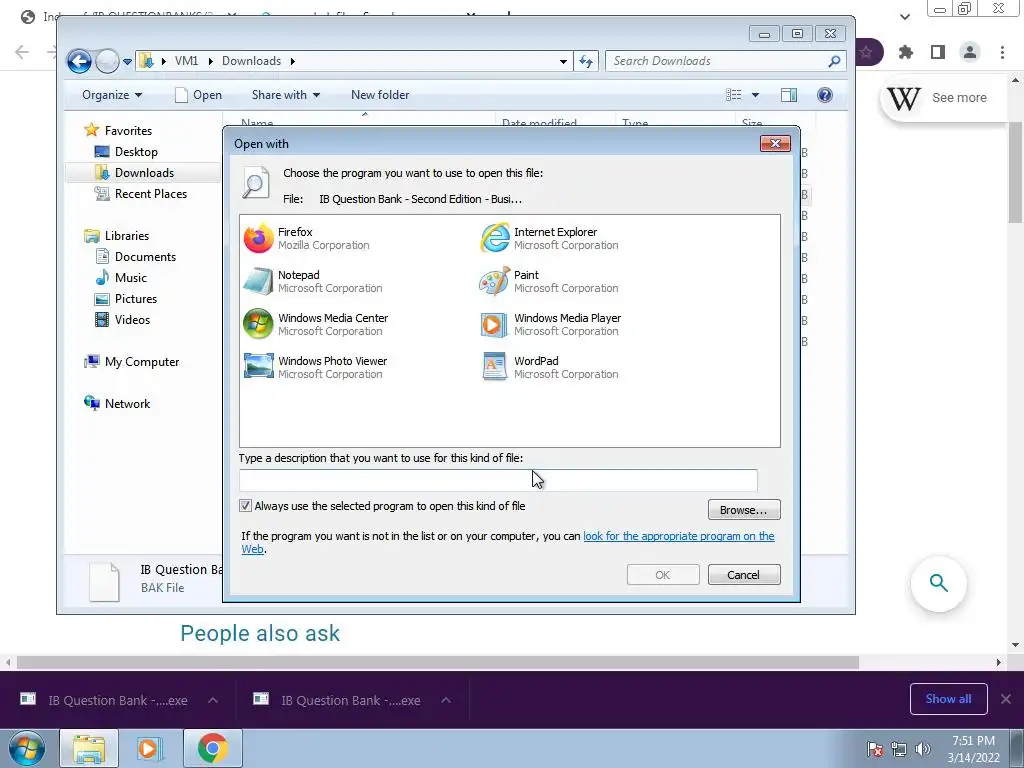This screenshot has width=1024, height=768.
Task: Expand arrow after Downloads breadcrumb
Action: (293, 61)
